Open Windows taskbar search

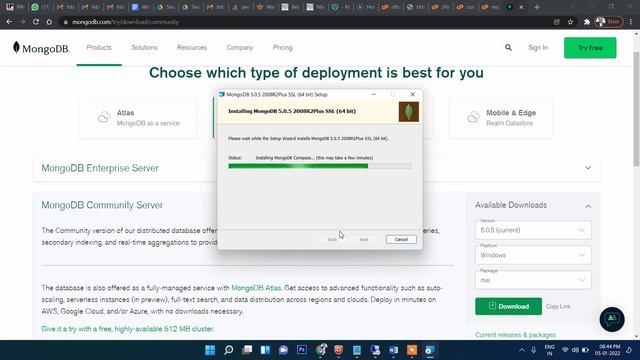[229, 350]
